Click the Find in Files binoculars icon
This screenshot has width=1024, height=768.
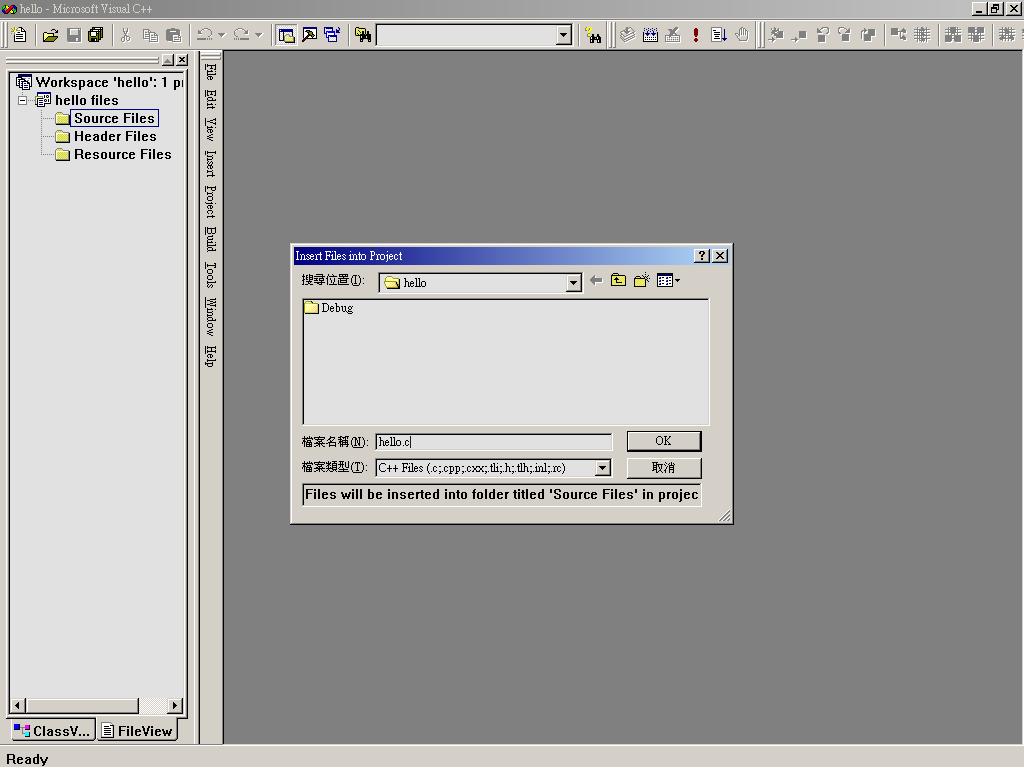tap(362, 35)
